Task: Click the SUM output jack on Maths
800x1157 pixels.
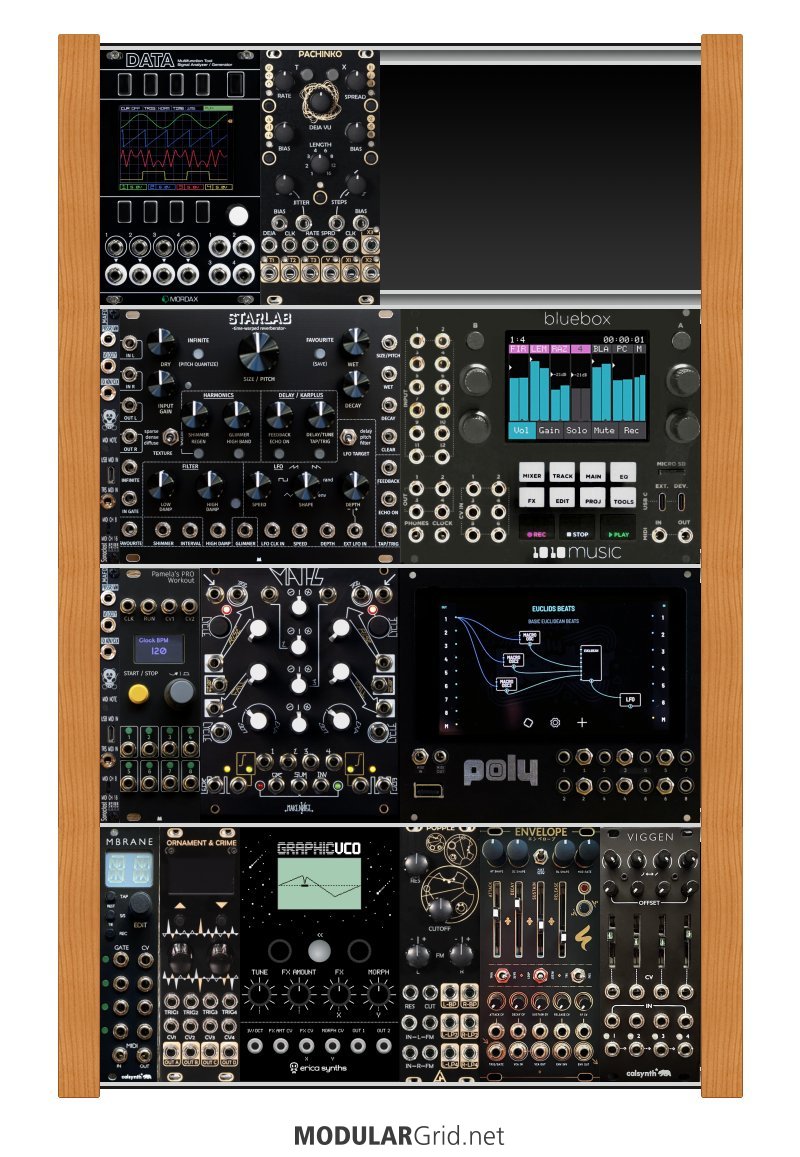Action: pyautogui.click(x=299, y=785)
